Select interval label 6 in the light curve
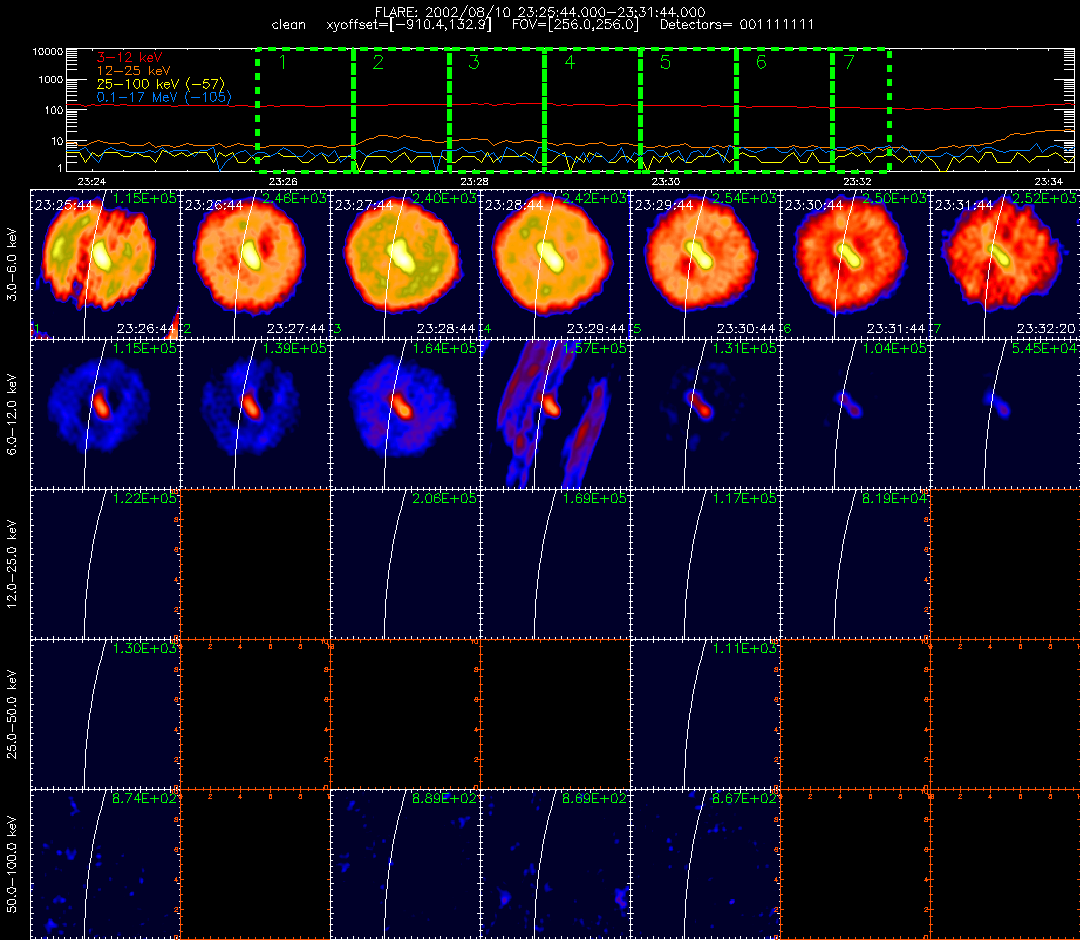 click(760, 62)
